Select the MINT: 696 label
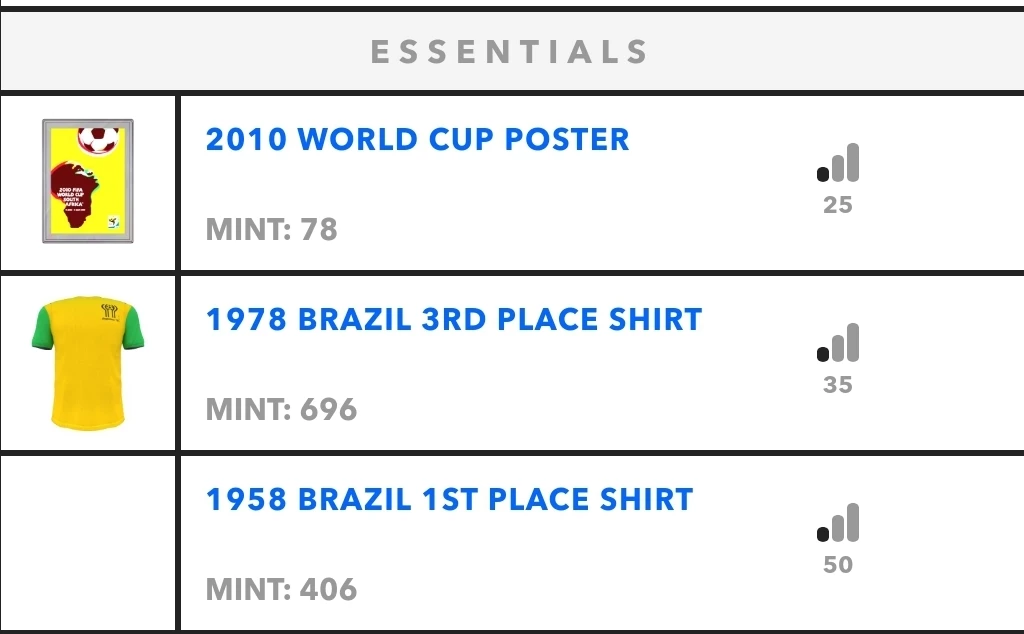The width and height of the screenshot is (1024, 634). (x=281, y=409)
